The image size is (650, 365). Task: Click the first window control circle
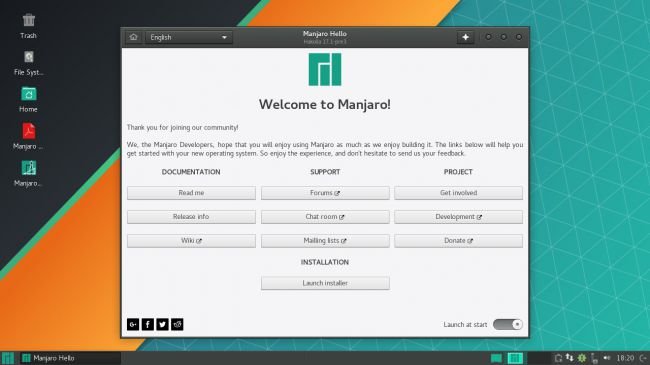pos(489,37)
